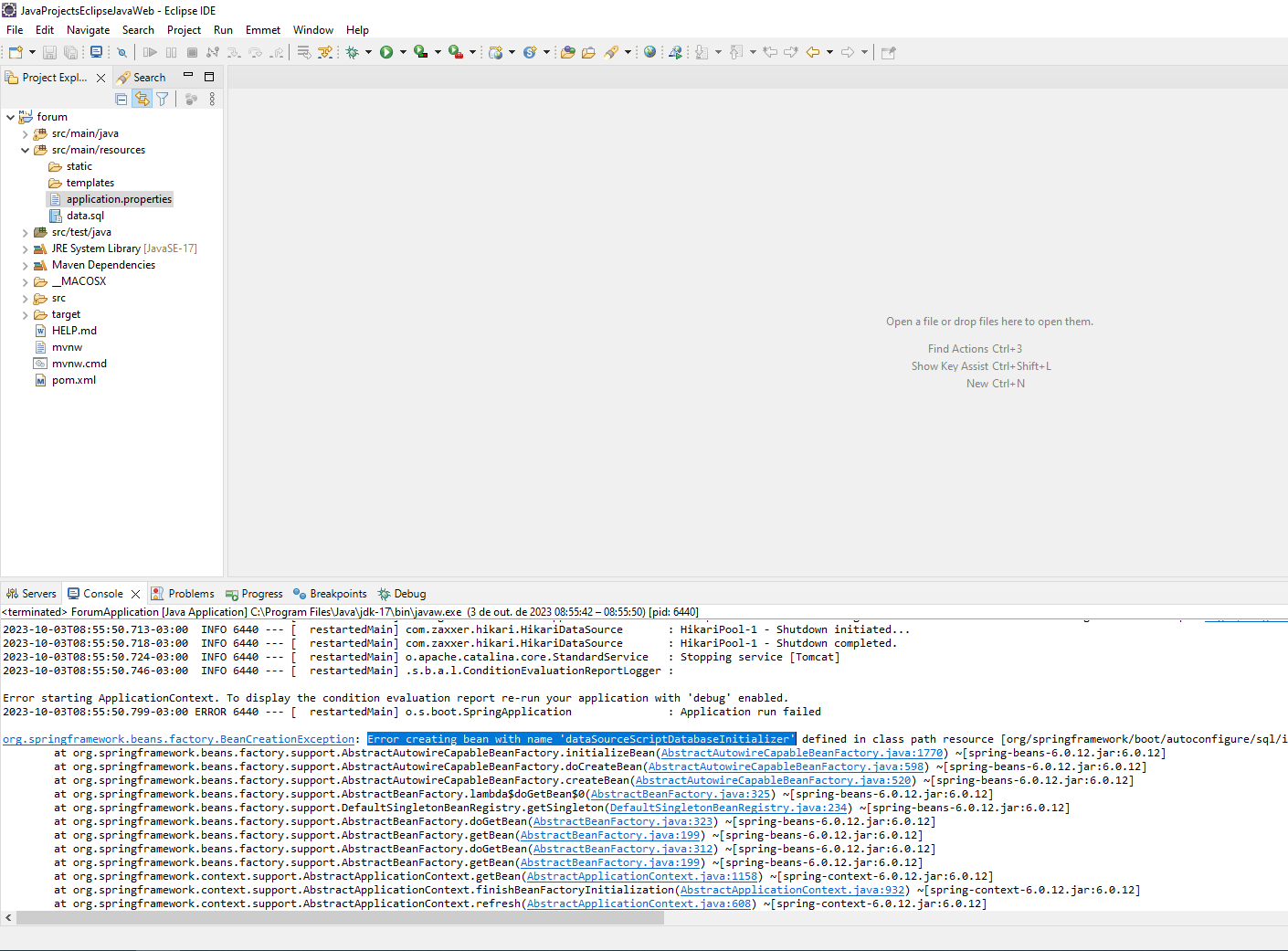Click the Previous Annotation icon
The width and height of the screenshot is (1288, 951).
(735, 52)
